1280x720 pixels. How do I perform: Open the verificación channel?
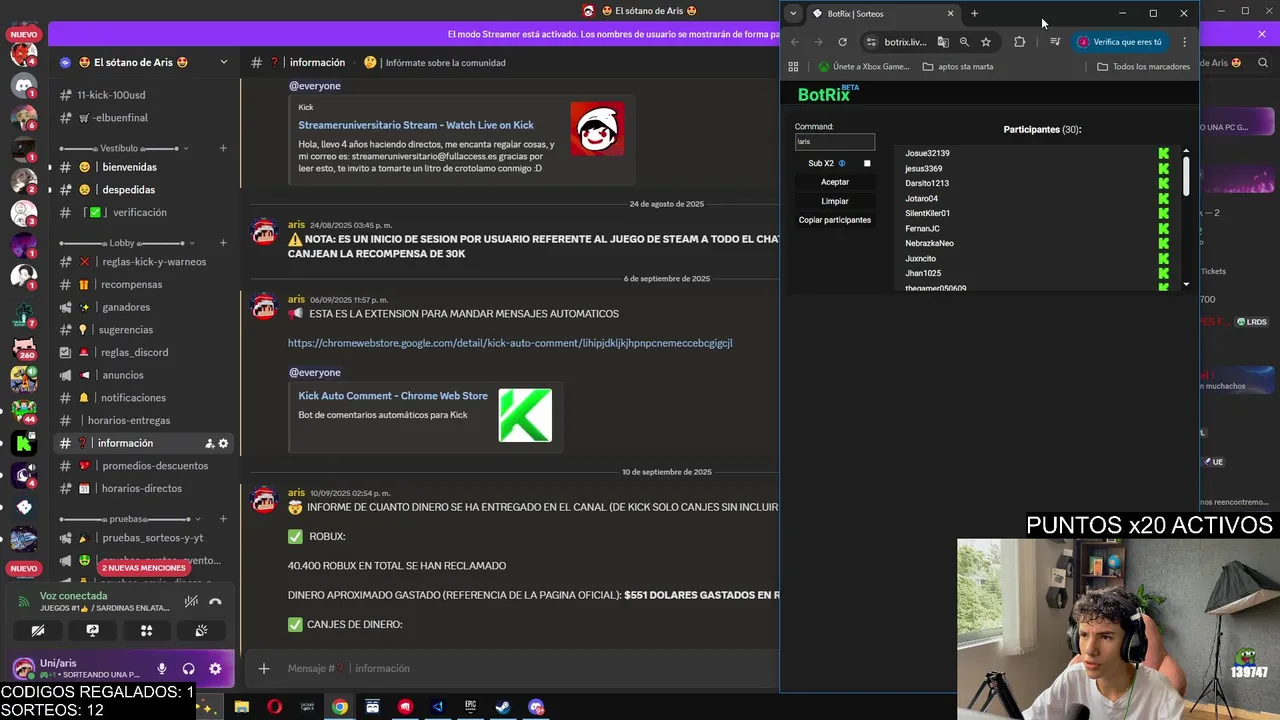[143, 212]
